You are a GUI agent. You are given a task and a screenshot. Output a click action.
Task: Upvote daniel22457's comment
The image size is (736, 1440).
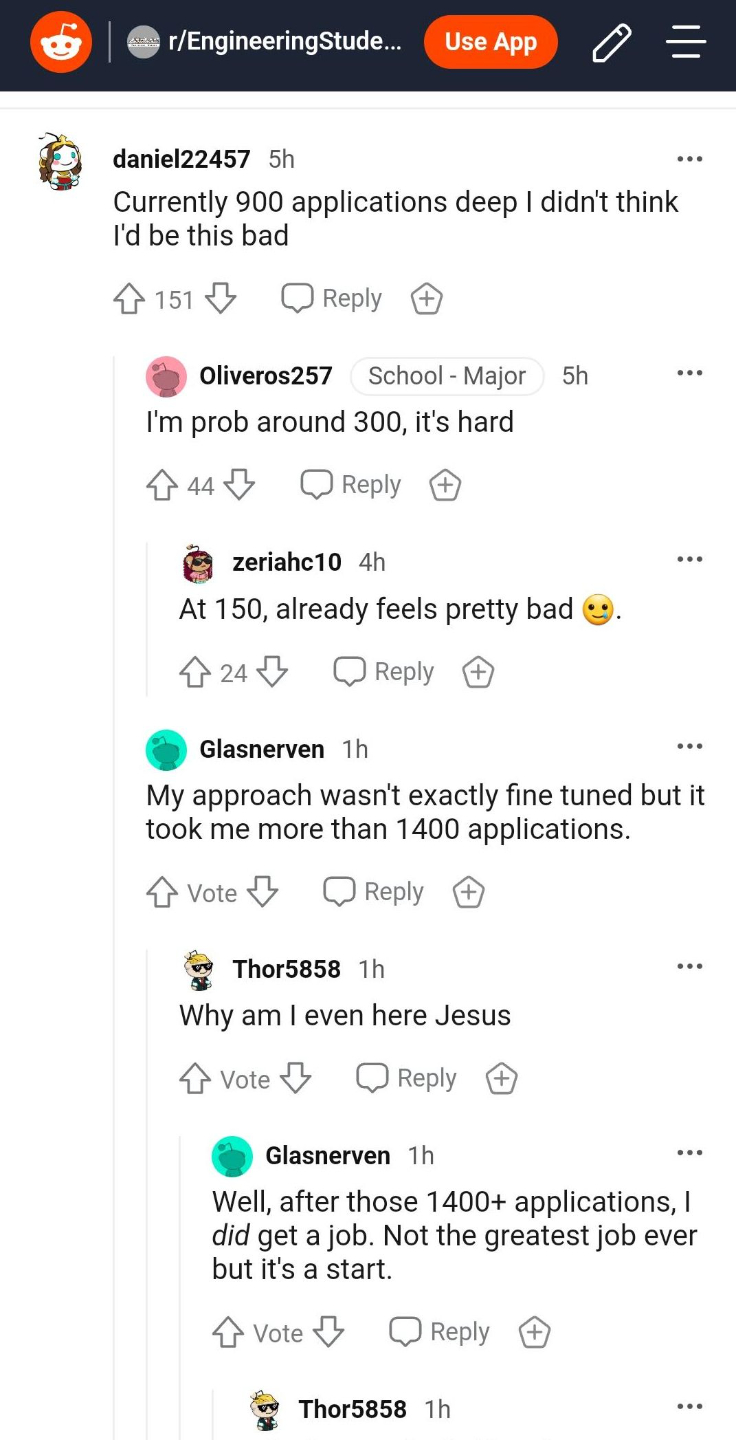click(x=129, y=299)
